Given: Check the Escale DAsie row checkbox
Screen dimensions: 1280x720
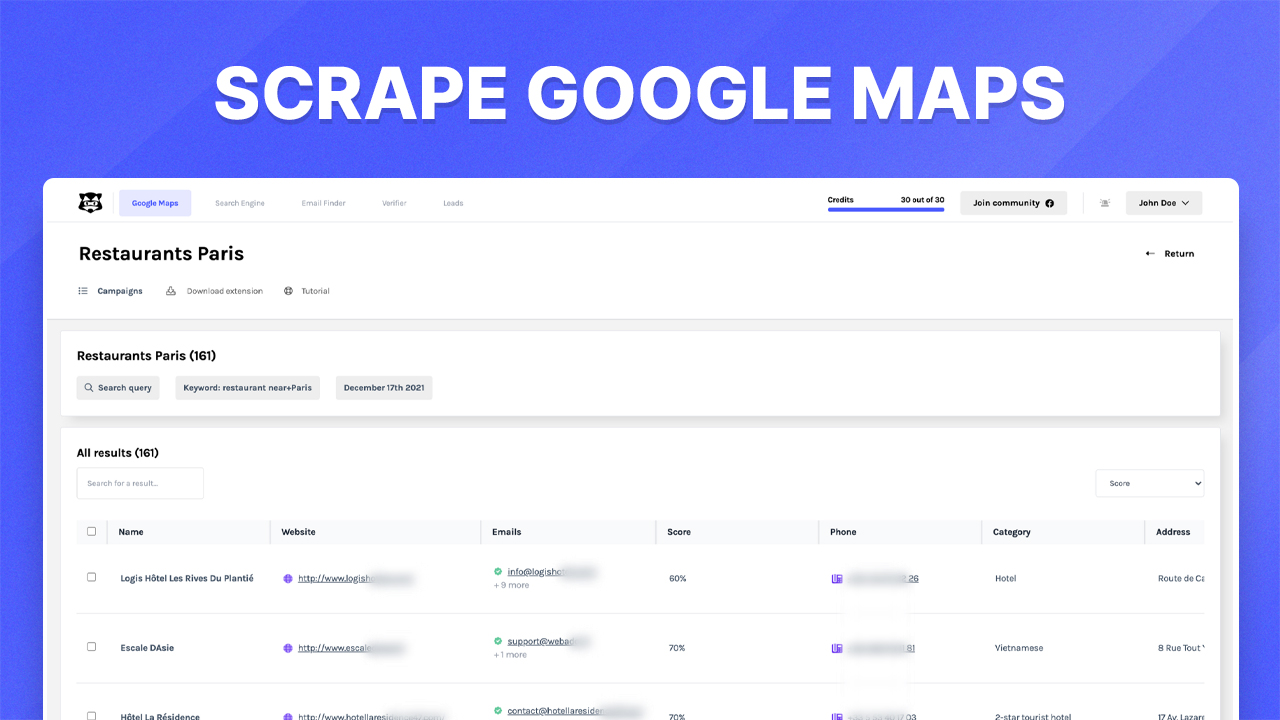Looking at the screenshot, I should [91, 647].
